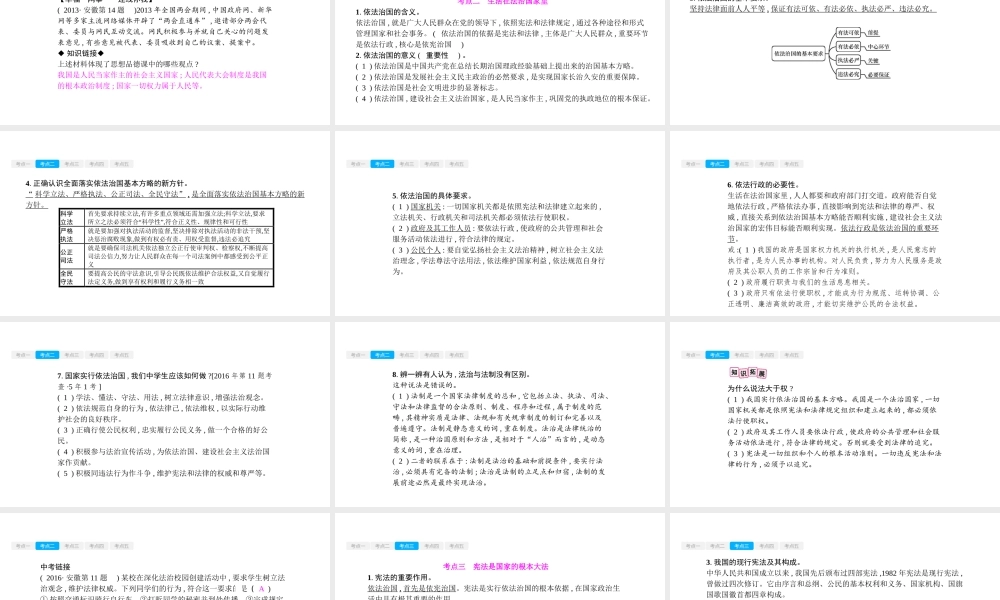Click 知识链接 heading on first slide
Image resolution: width=1000 pixels, height=600 pixels.
(x=81, y=54)
